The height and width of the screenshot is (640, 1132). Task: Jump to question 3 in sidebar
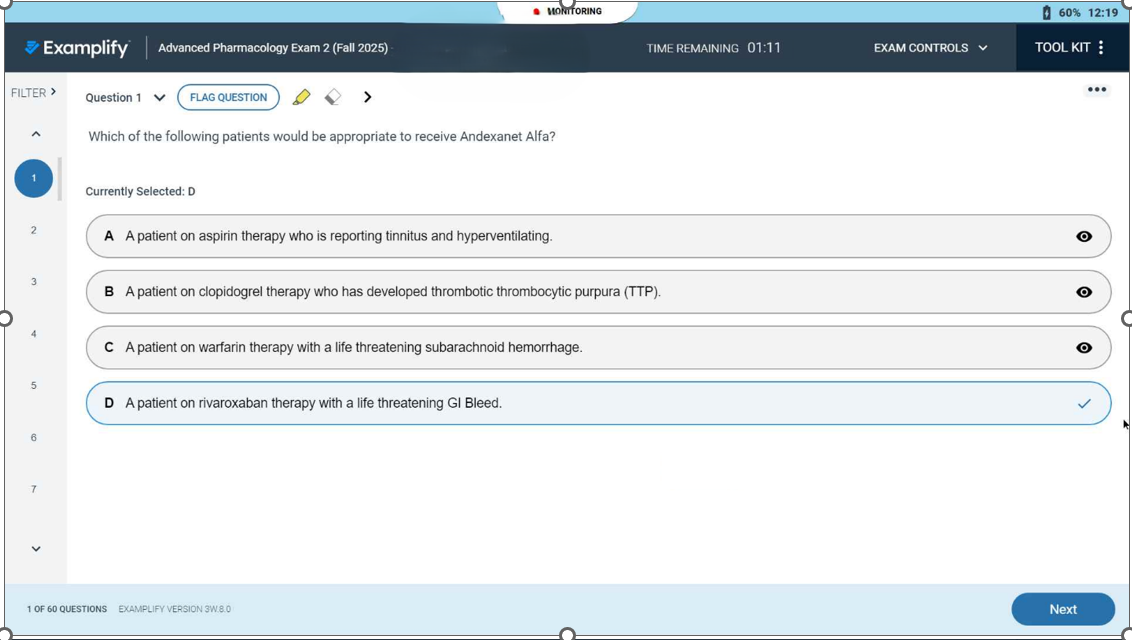point(34,282)
